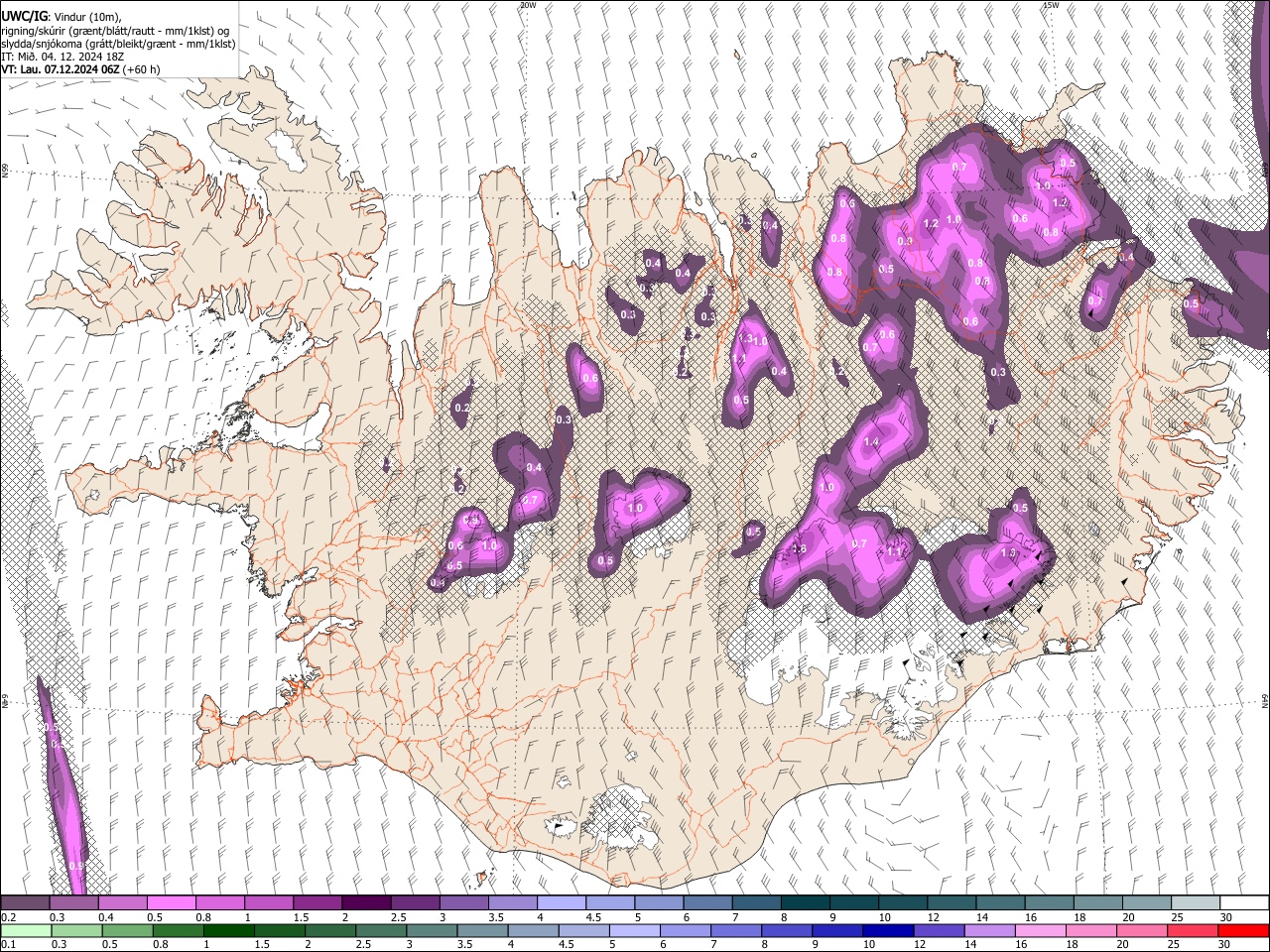The image size is (1270, 952).
Task: Click the "30" label on the rain legend row
Action: (1225, 945)
